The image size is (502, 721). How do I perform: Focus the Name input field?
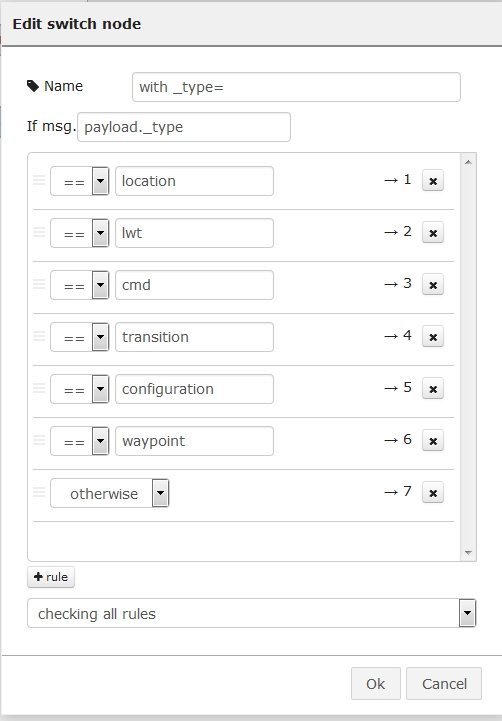point(296,87)
